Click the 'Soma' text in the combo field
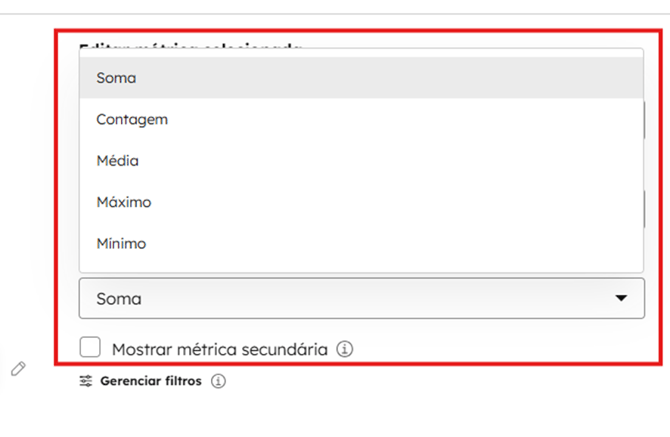The height and width of the screenshot is (437, 670). click(x=119, y=299)
